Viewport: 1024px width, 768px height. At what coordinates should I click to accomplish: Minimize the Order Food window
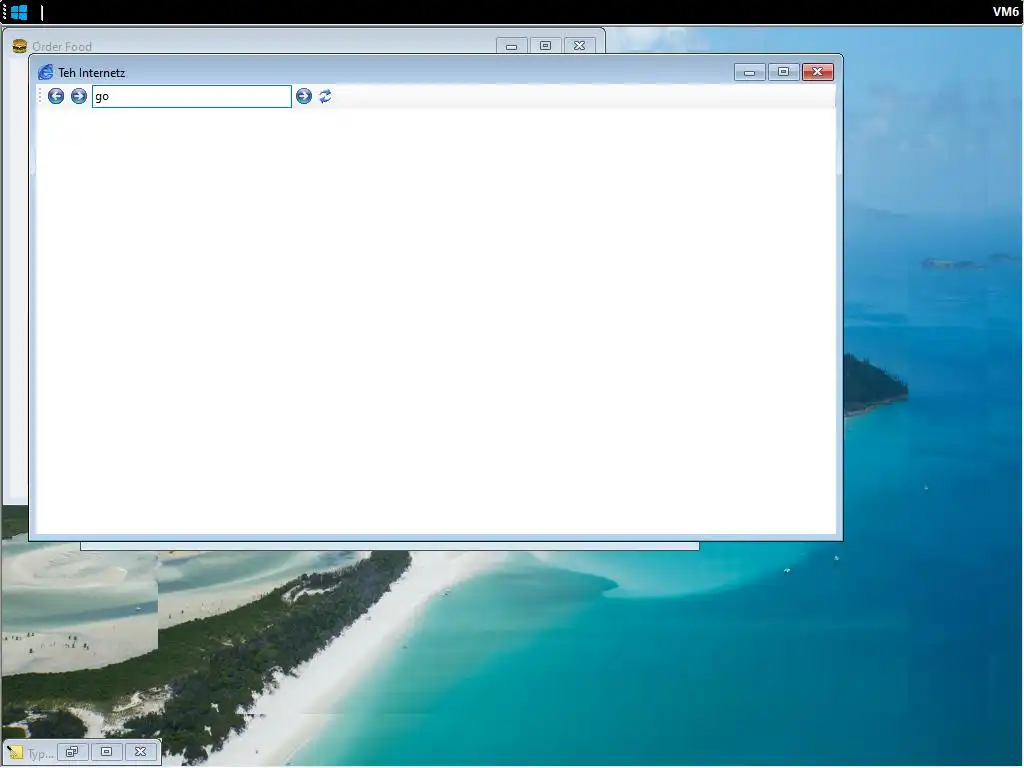click(x=511, y=46)
